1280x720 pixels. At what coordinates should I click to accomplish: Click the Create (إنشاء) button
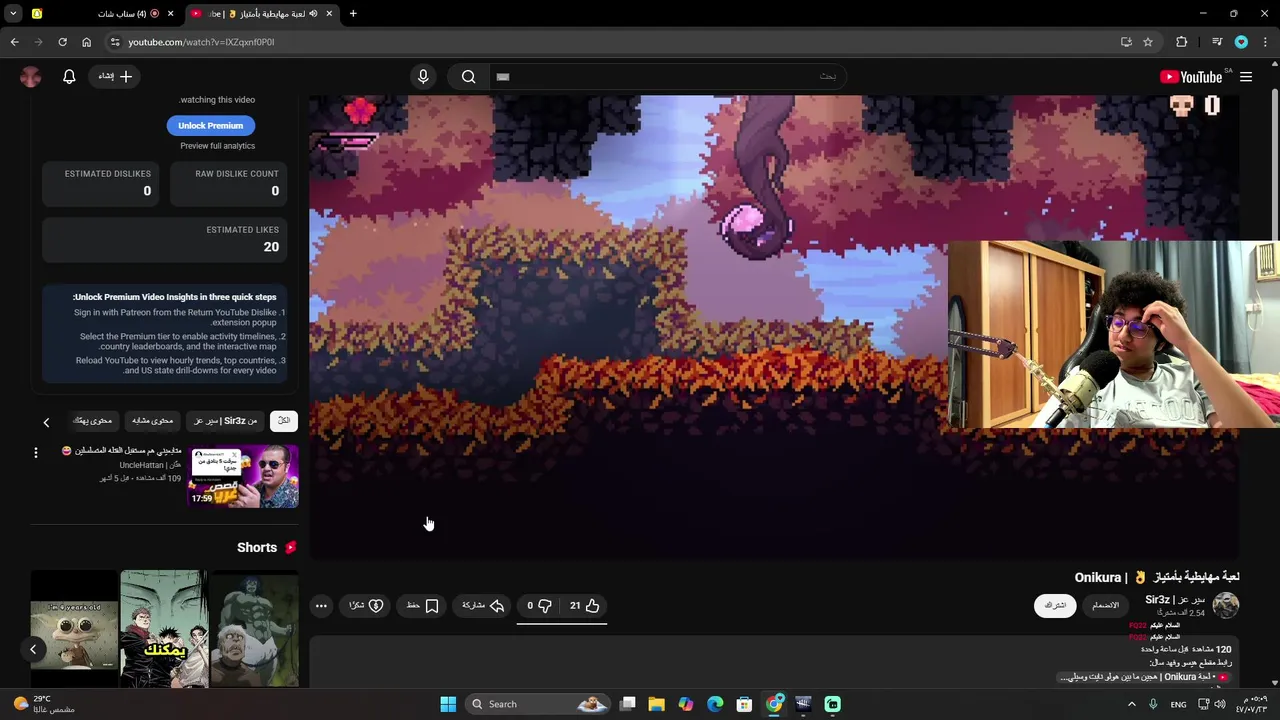[x=115, y=77]
